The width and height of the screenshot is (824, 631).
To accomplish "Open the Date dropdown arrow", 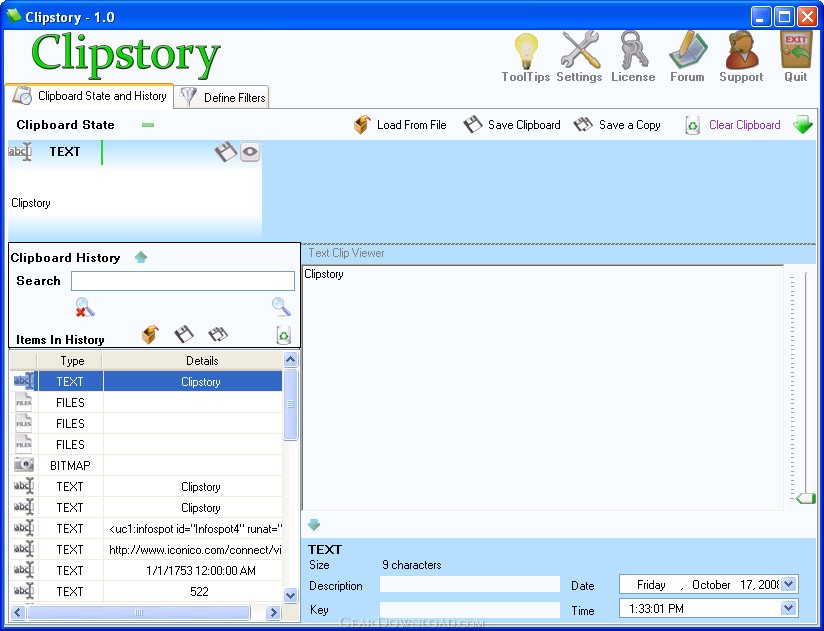I will point(788,584).
